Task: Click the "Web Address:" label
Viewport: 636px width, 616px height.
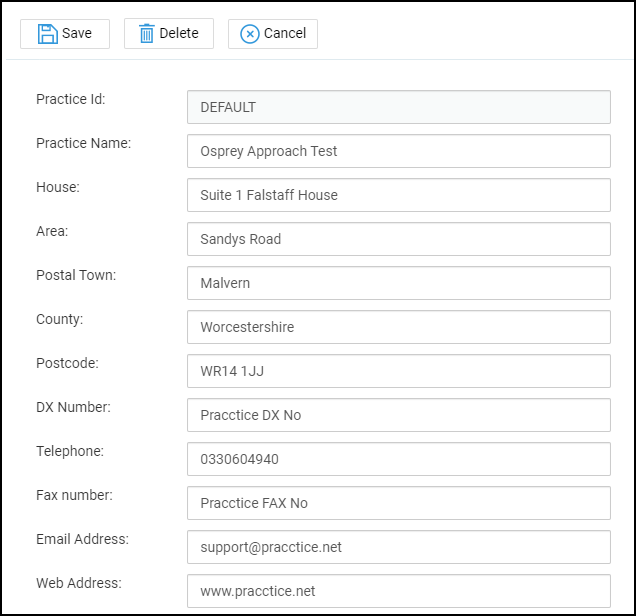Action: click(x=78, y=583)
